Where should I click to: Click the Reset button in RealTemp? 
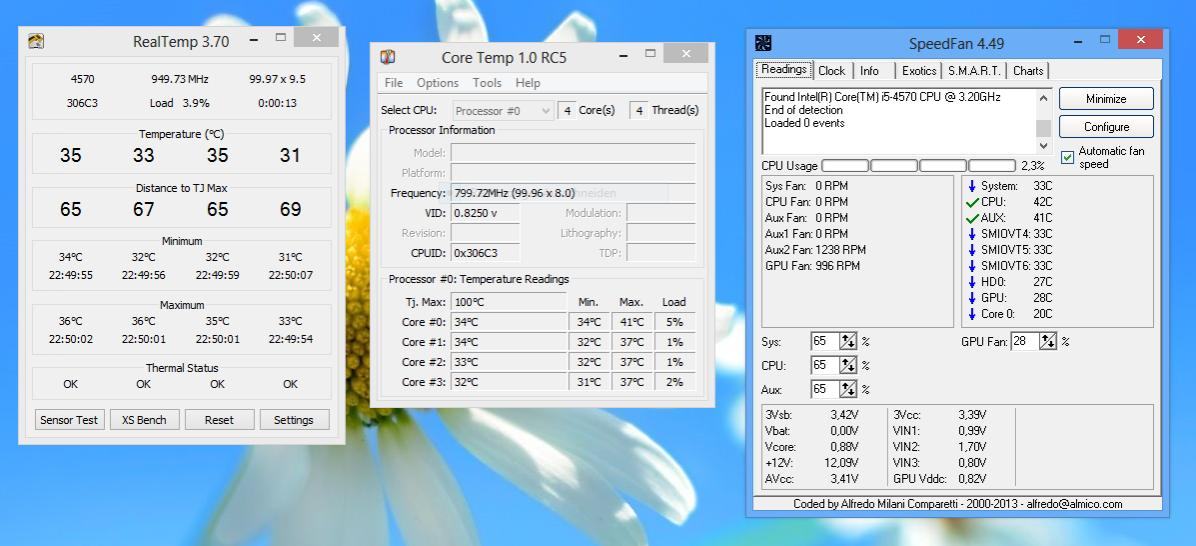point(219,419)
